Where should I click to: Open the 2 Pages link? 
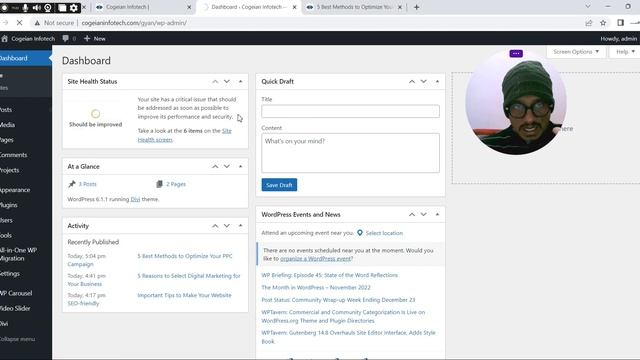[x=176, y=184]
